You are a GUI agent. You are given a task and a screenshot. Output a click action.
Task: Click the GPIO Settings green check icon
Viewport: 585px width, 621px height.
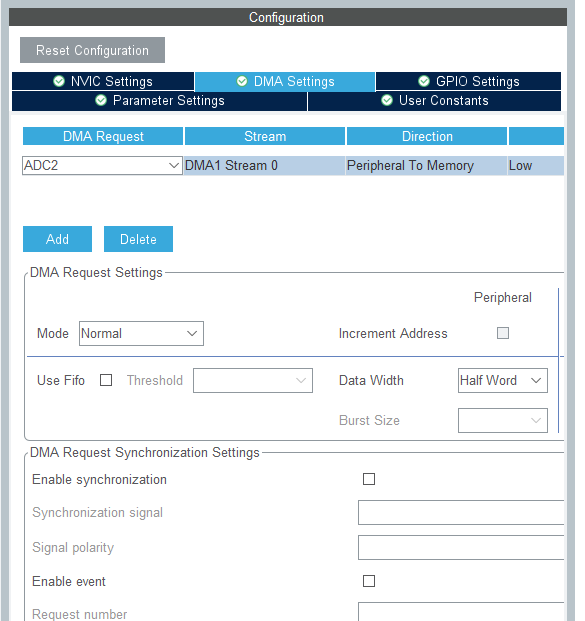coord(424,81)
